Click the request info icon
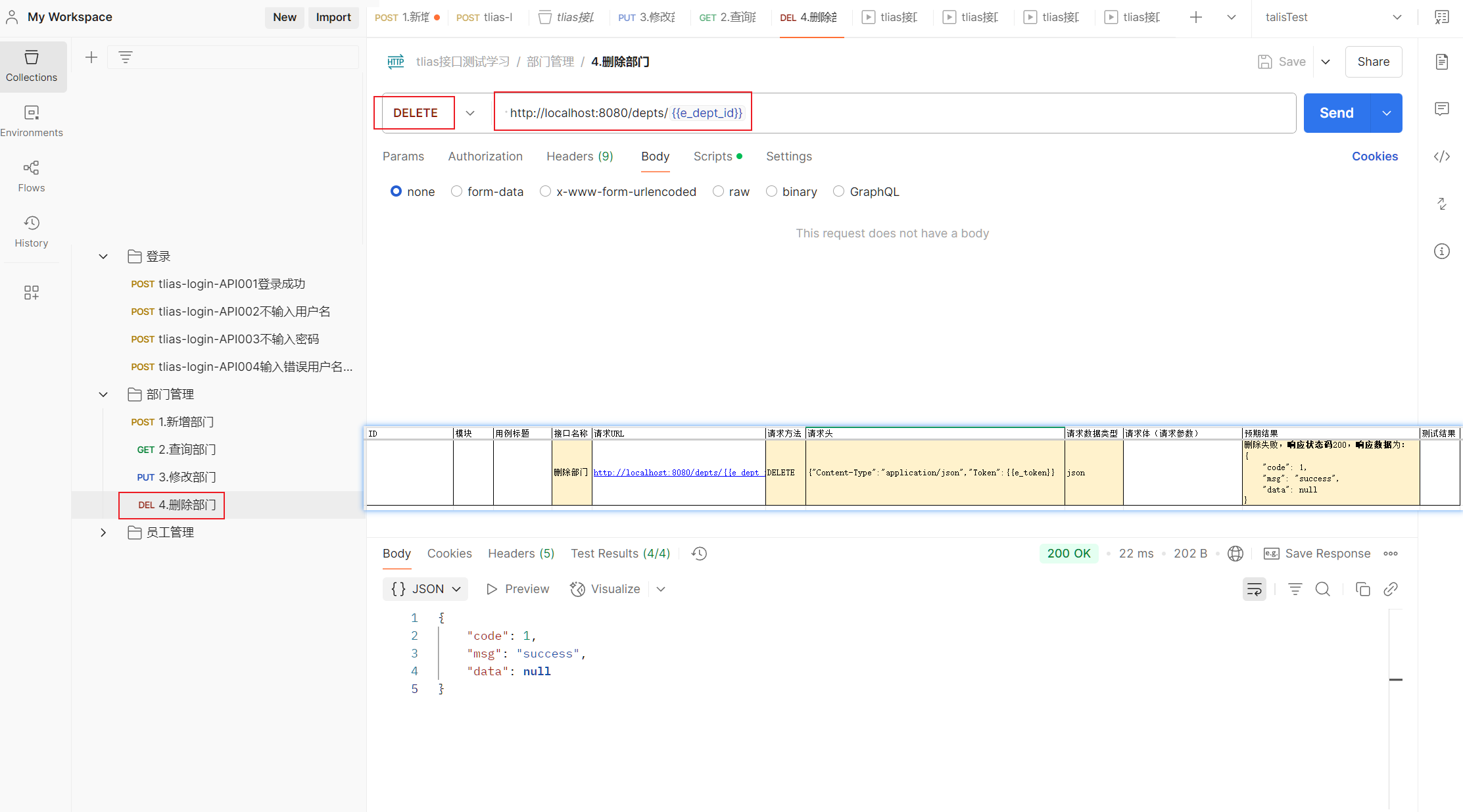 (1441, 251)
